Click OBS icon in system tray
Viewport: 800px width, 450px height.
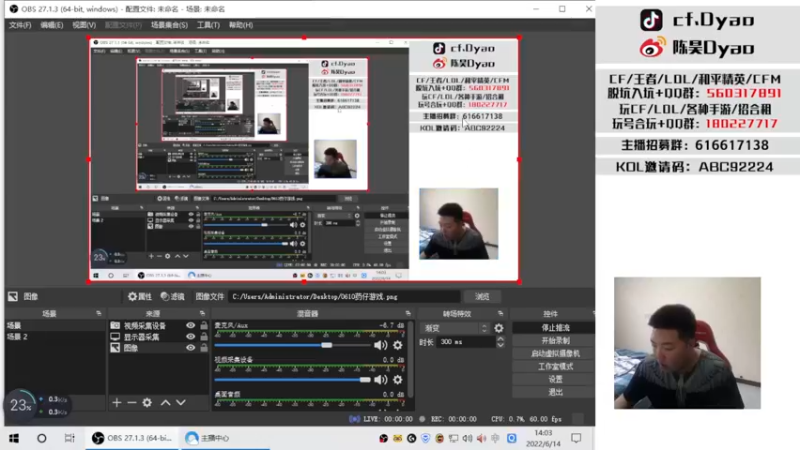383,438
